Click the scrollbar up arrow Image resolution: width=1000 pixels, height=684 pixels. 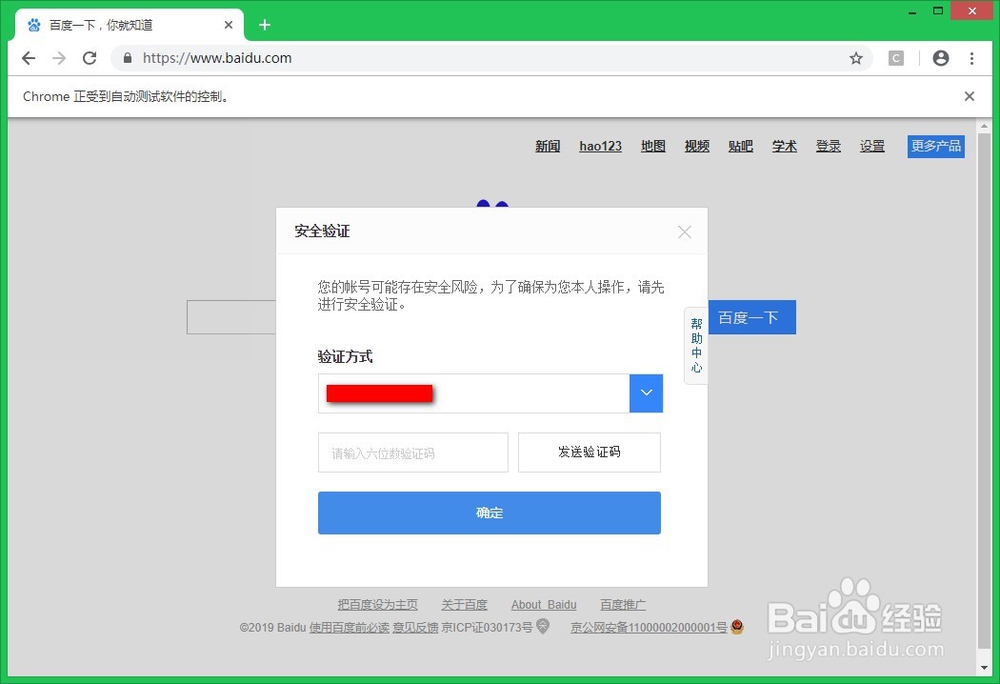[x=984, y=126]
